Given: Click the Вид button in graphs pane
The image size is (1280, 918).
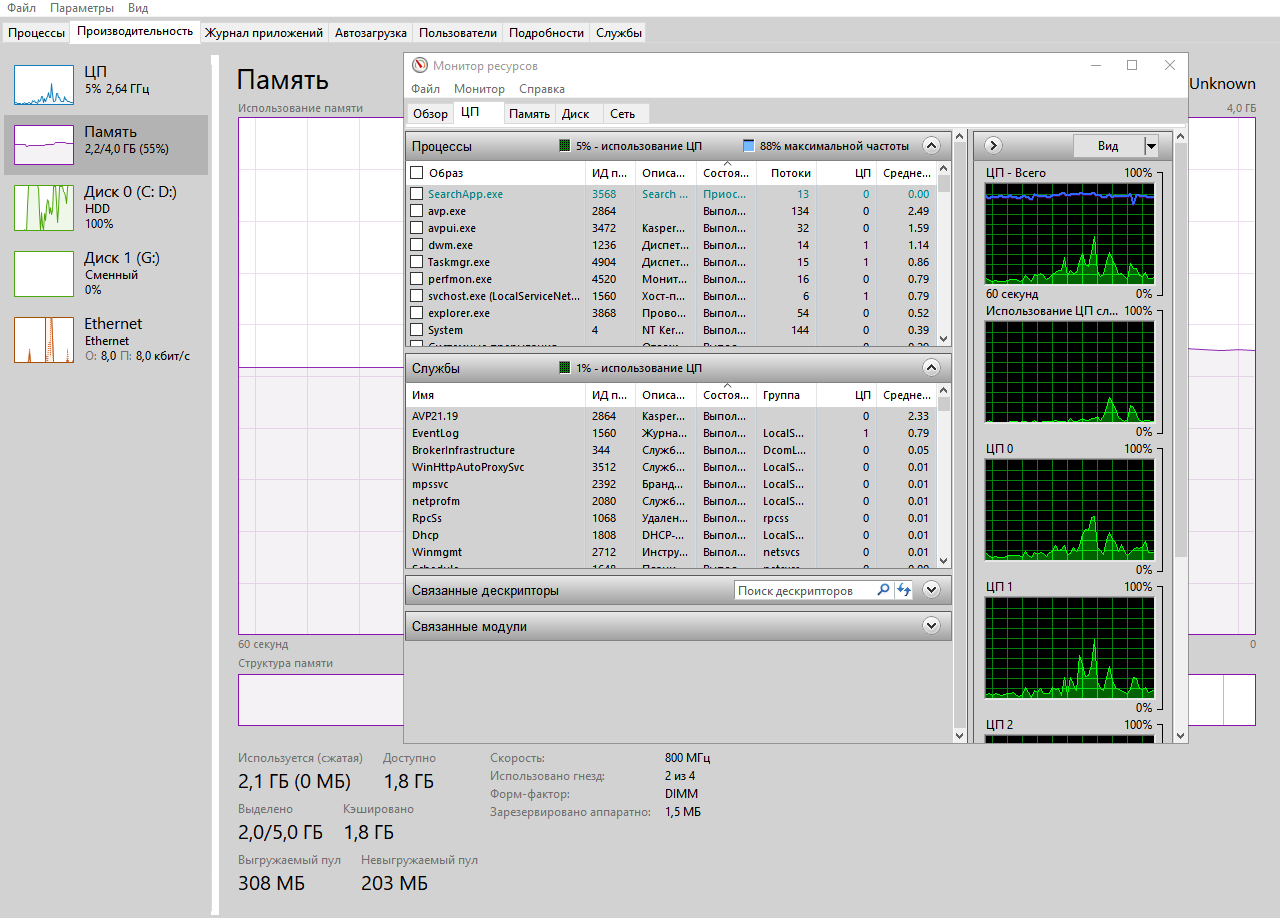Looking at the screenshot, I should click(1108, 146).
